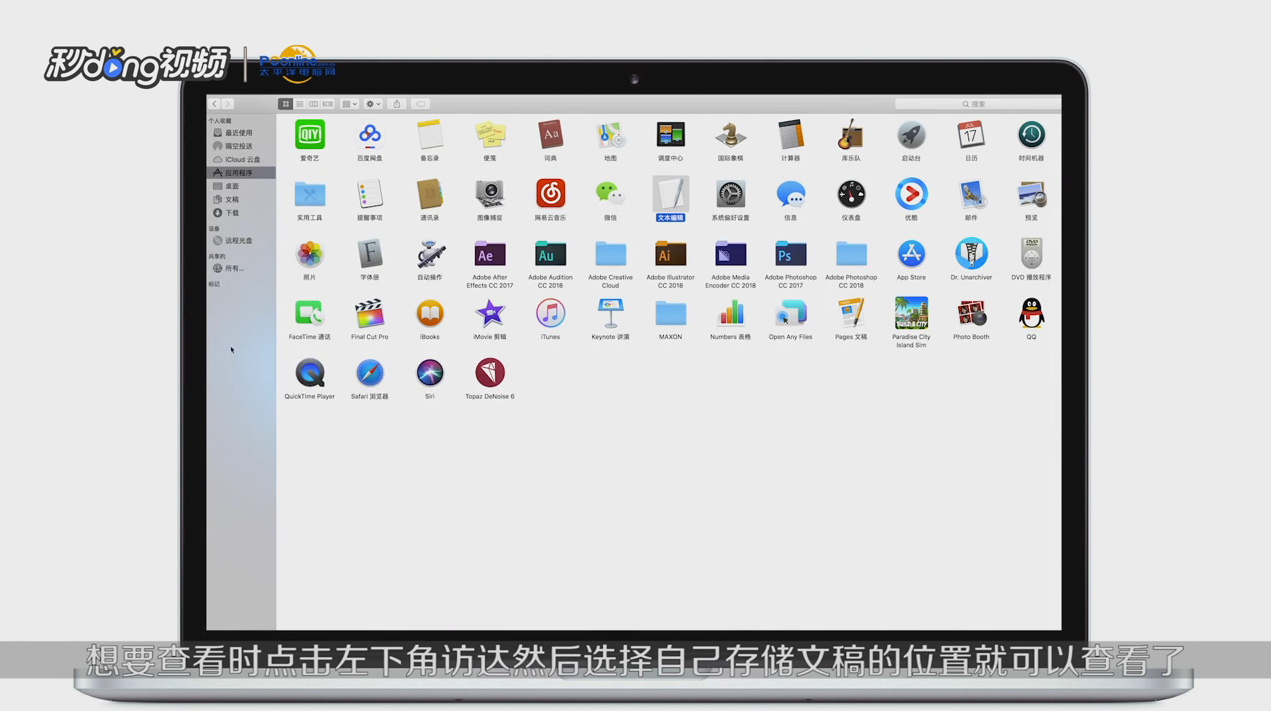The width and height of the screenshot is (1271, 711).
Task: Switch Finder to column view
Action: pos(313,104)
